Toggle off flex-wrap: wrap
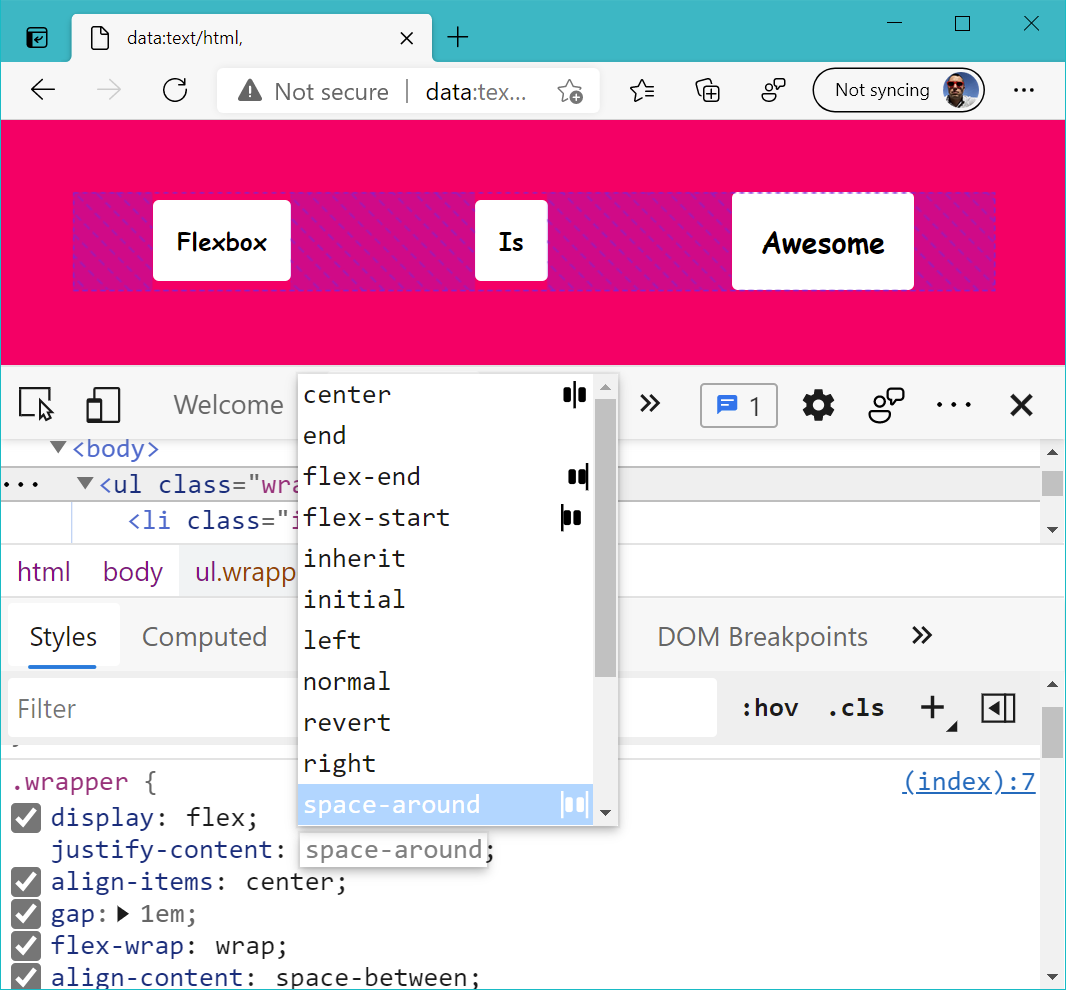The image size is (1066, 990). 25,946
